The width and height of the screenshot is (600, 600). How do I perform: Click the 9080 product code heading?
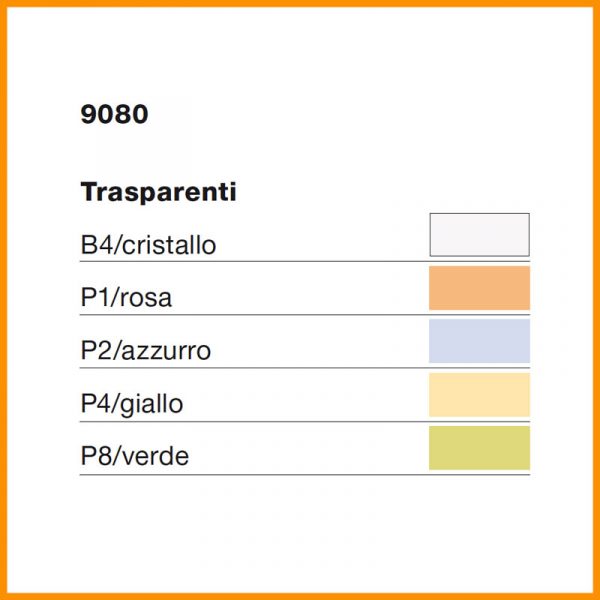[x=114, y=115]
